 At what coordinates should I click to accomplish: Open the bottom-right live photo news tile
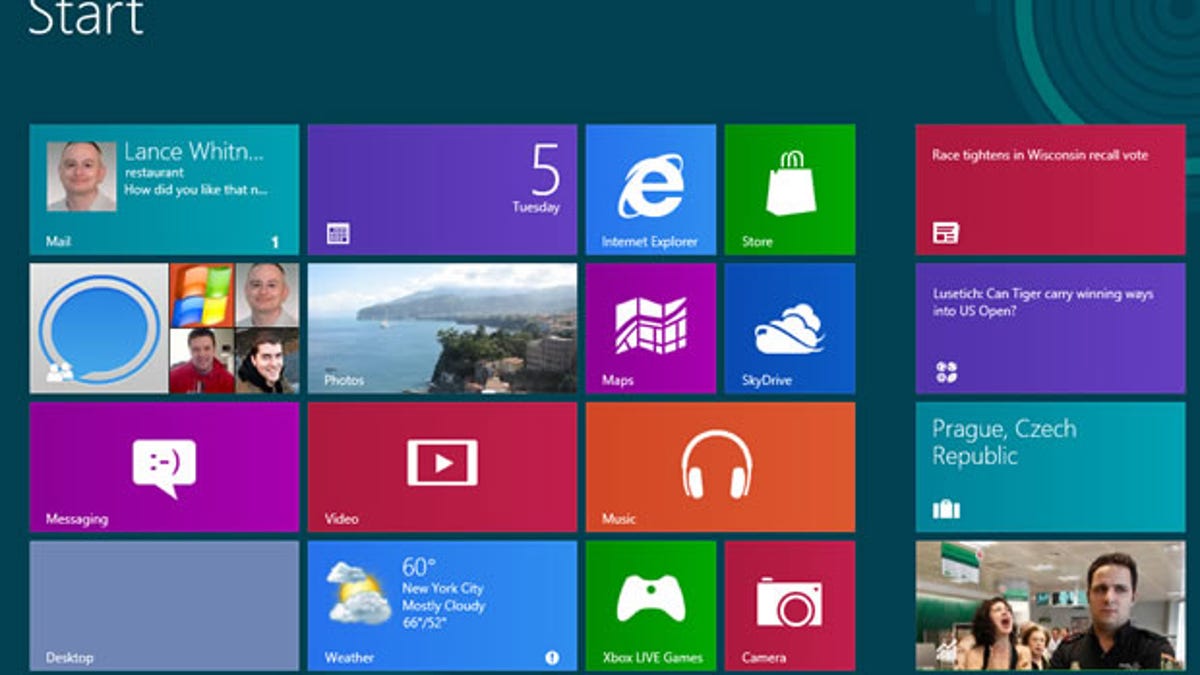pyautogui.click(x=1050, y=605)
